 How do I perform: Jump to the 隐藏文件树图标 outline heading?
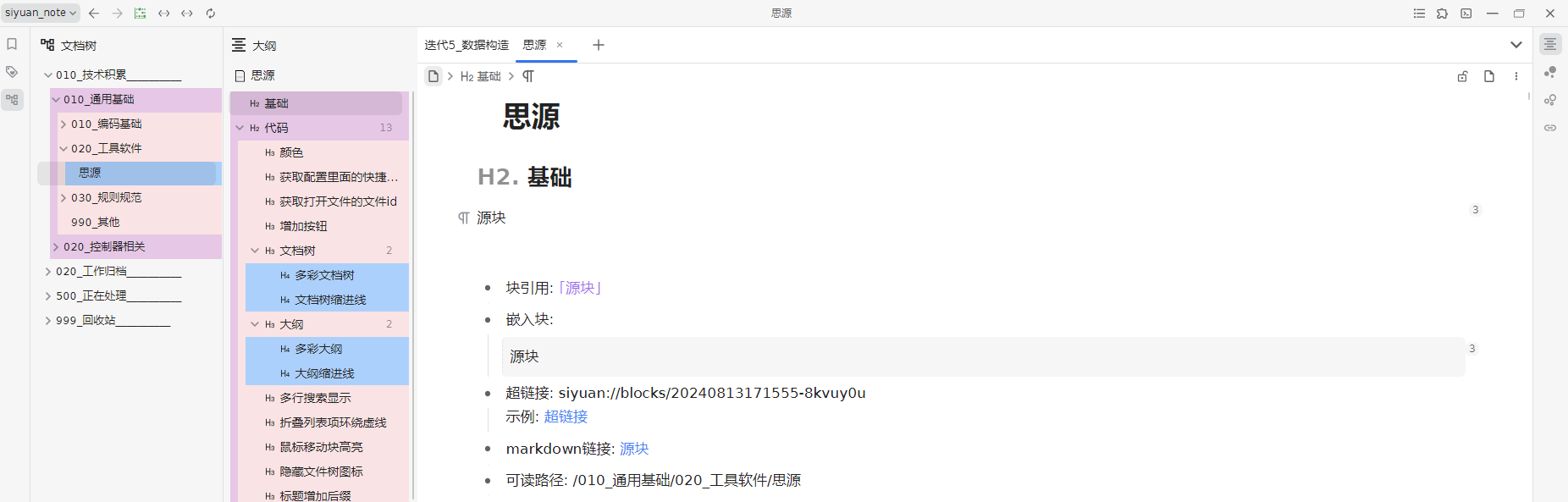point(319,472)
